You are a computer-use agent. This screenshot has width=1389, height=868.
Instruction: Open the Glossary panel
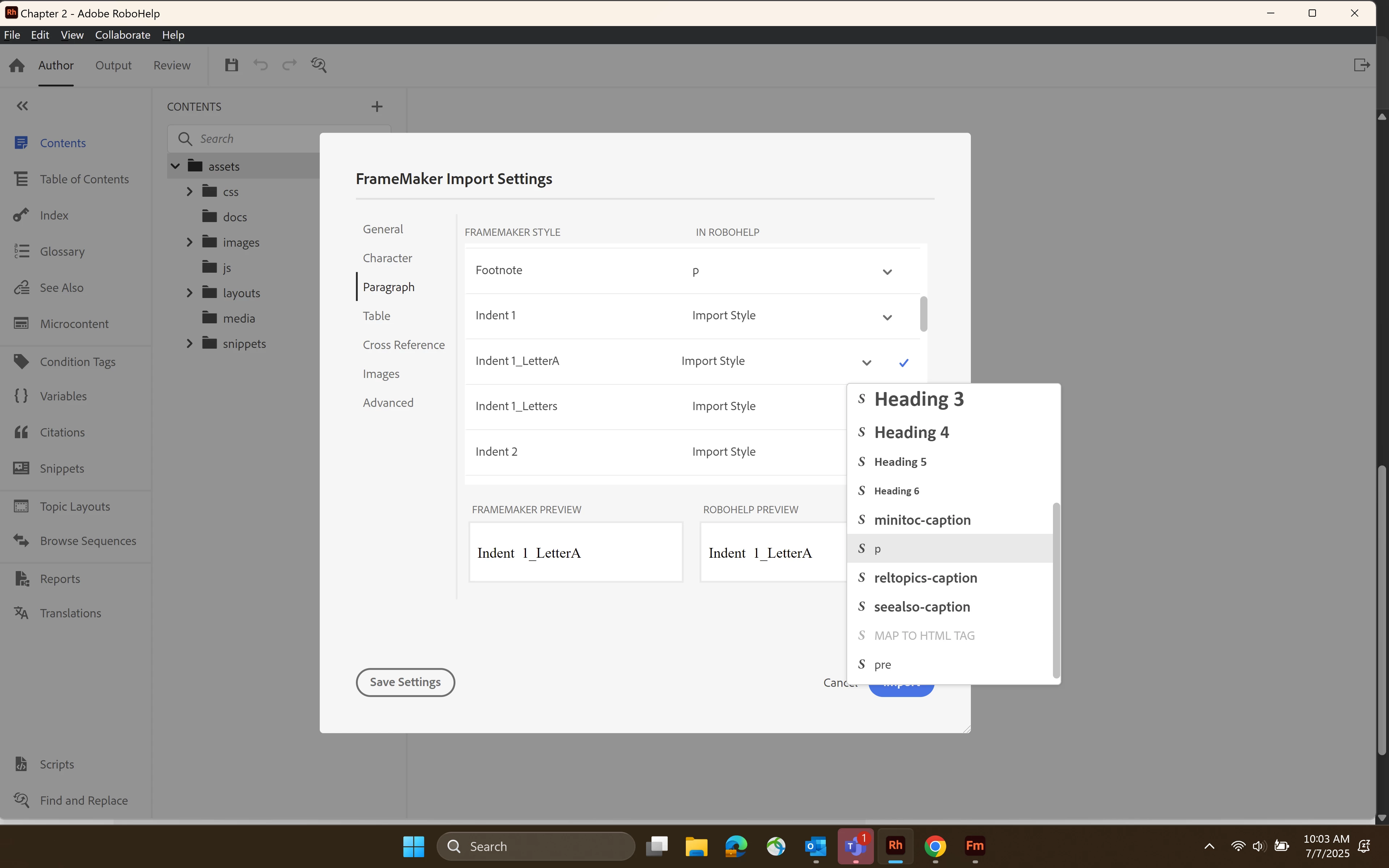tap(62, 251)
